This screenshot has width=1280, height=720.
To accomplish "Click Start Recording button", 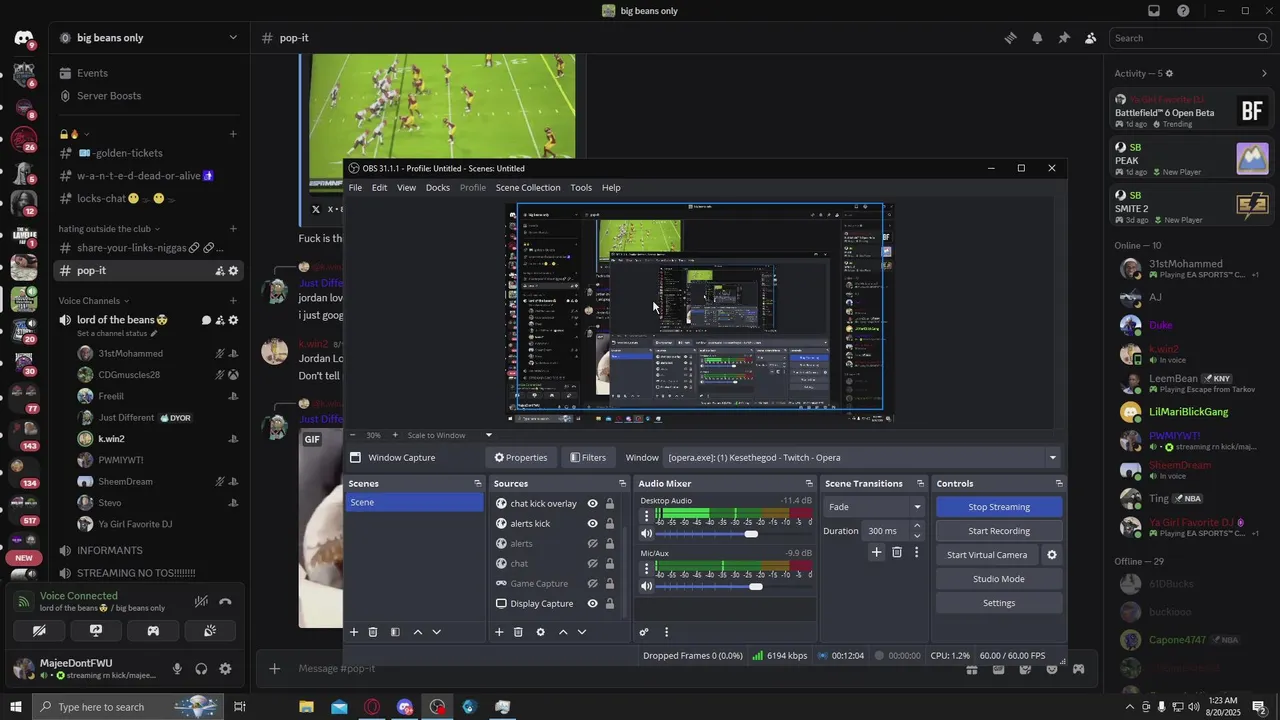I will click(x=999, y=531).
